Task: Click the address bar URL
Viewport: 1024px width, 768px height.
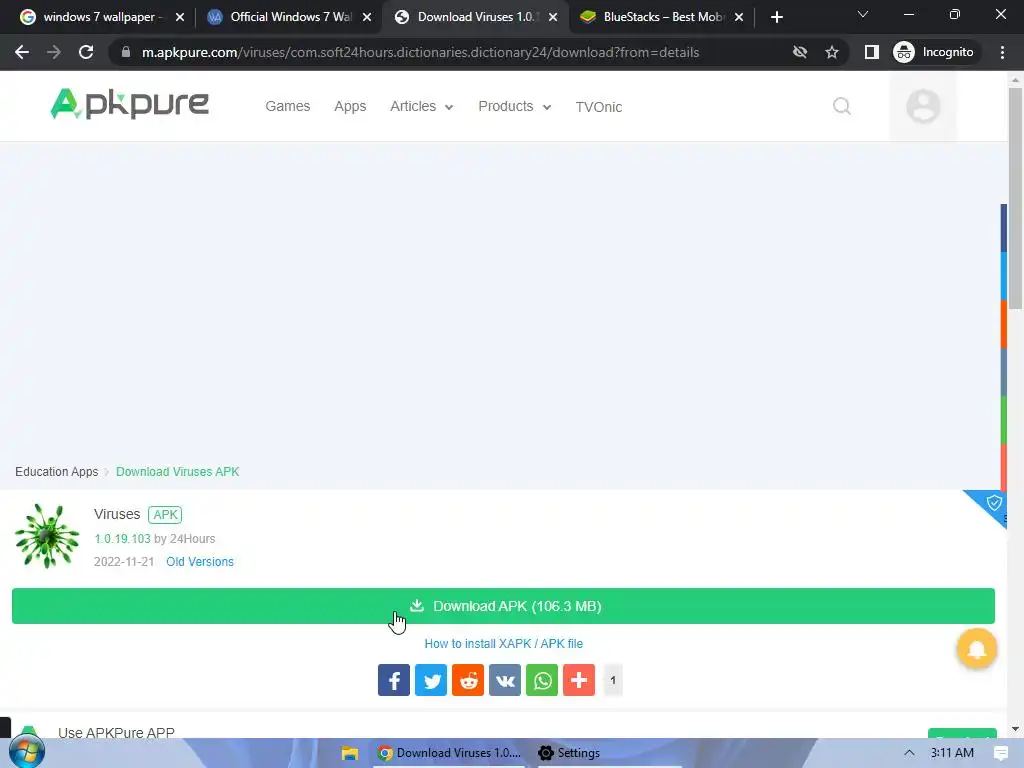Action: tap(421, 52)
